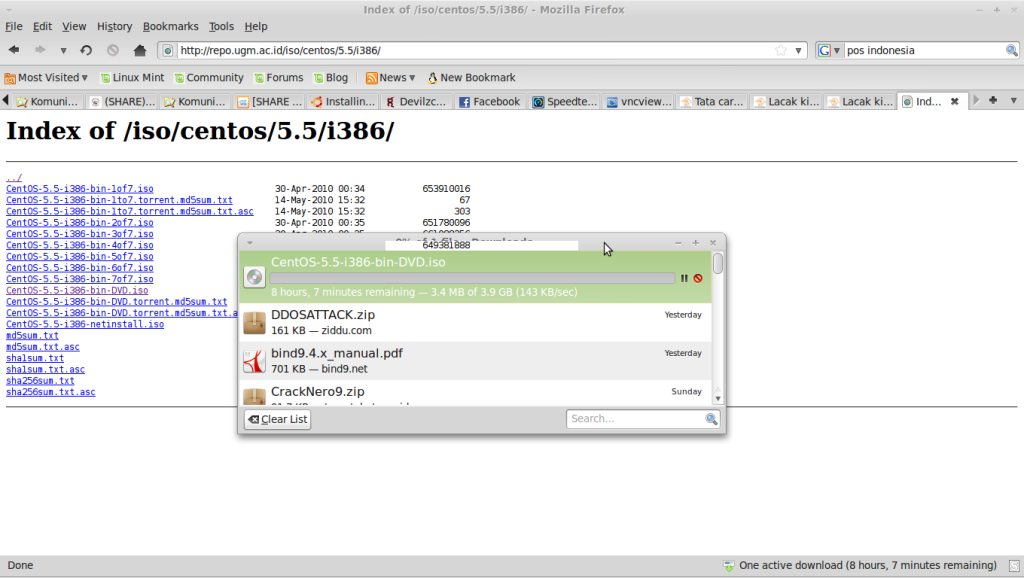1024x578 pixels.
Task: Click the active download status bar indicator
Action: click(x=860, y=566)
